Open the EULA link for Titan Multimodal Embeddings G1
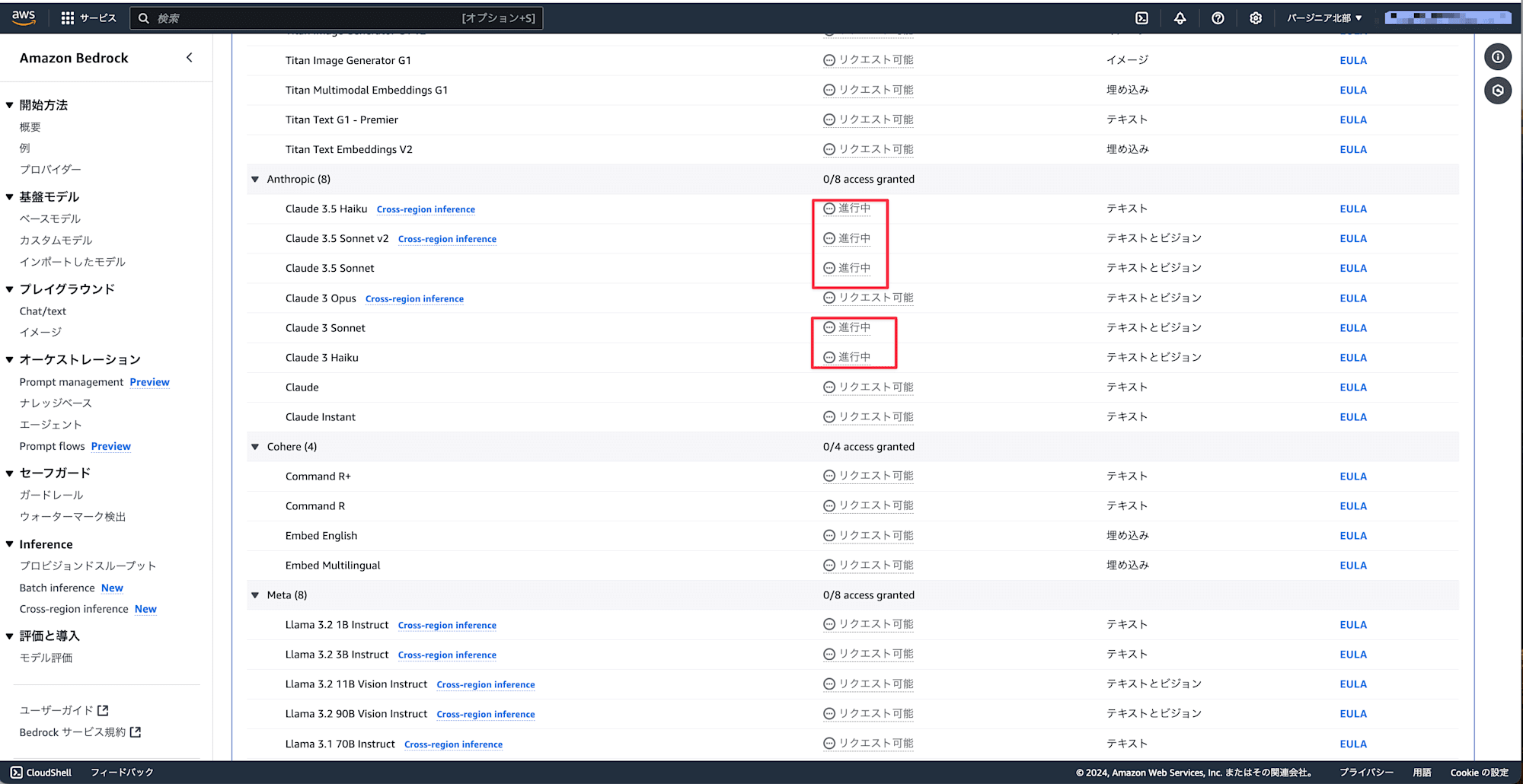The image size is (1523, 784). [x=1353, y=90]
